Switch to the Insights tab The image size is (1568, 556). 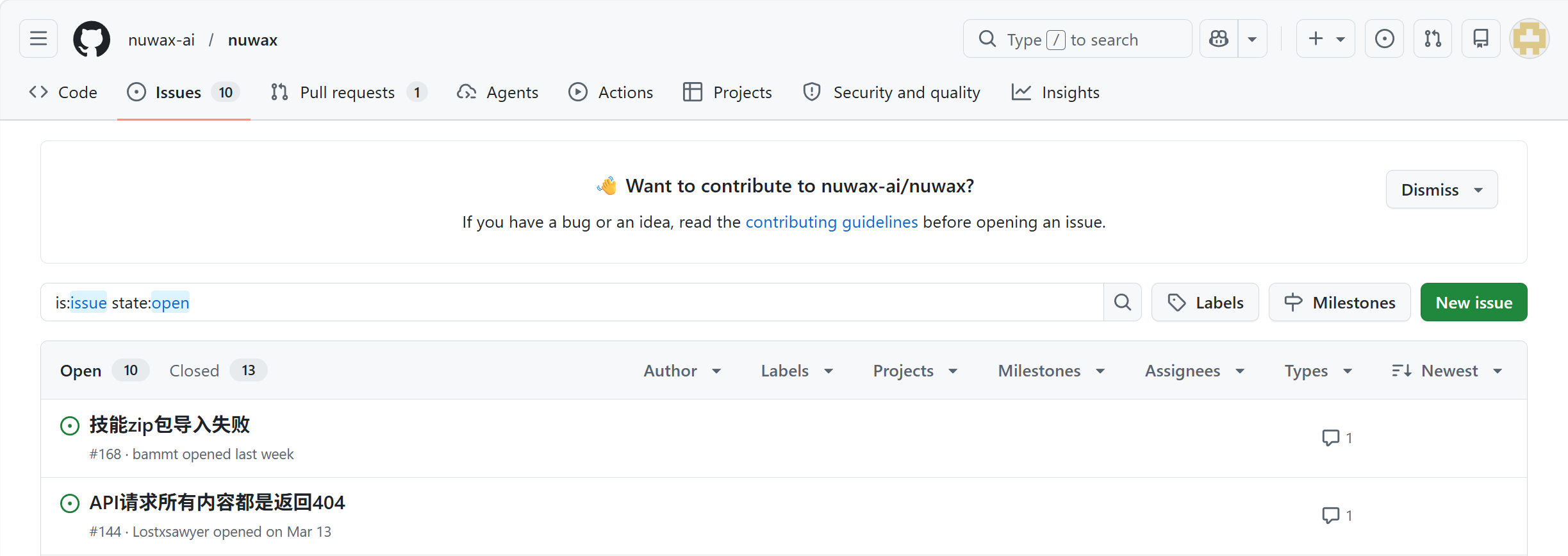click(x=1055, y=92)
